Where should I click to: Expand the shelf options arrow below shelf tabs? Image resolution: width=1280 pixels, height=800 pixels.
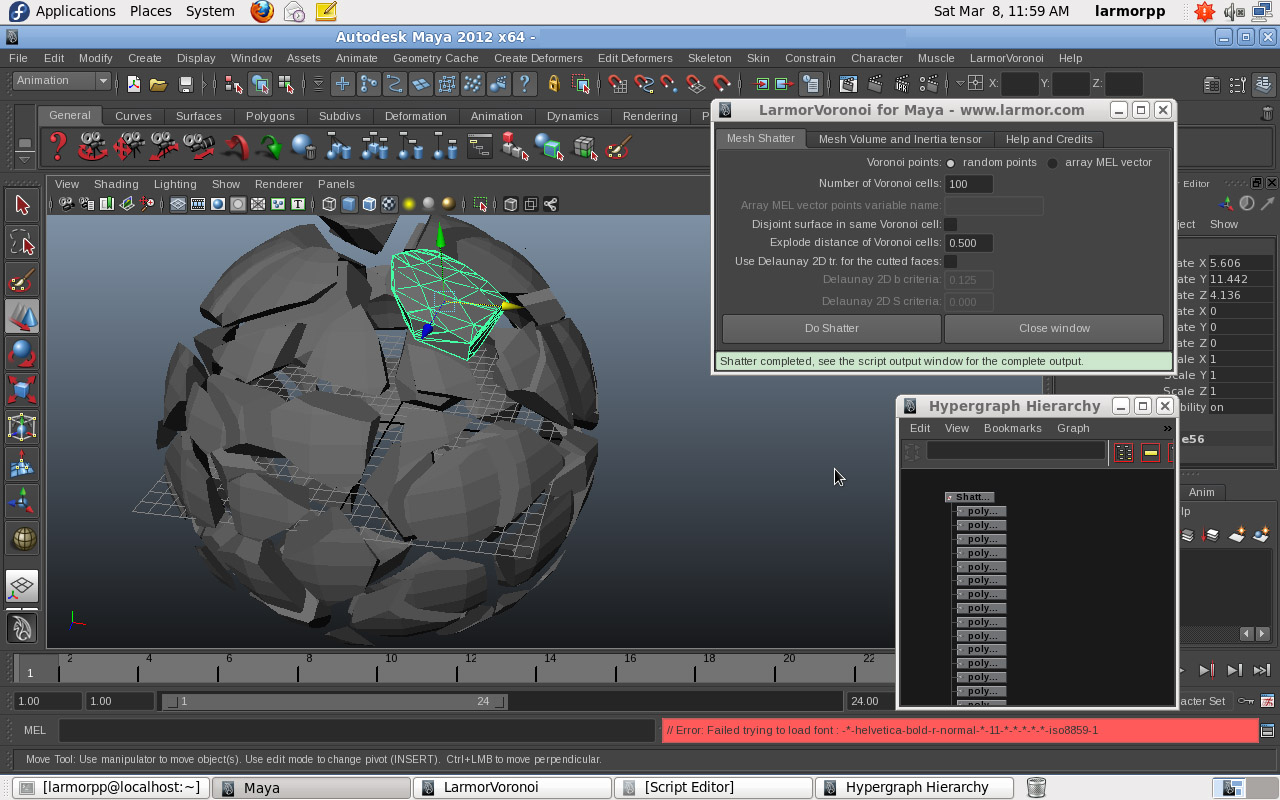click(25, 159)
